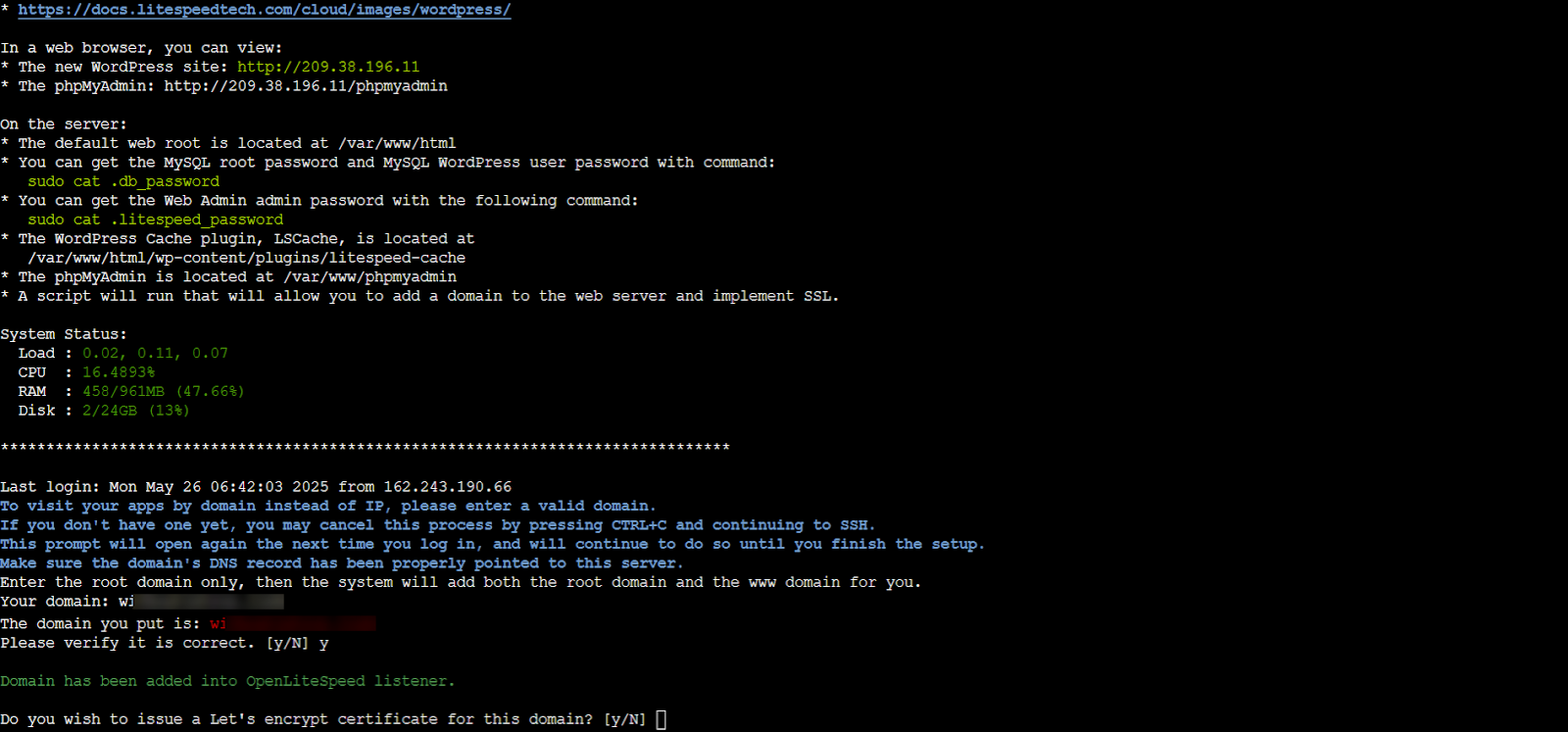Click the /var/www/html web root path
Screen dimensions: 1568x732
[397, 143]
